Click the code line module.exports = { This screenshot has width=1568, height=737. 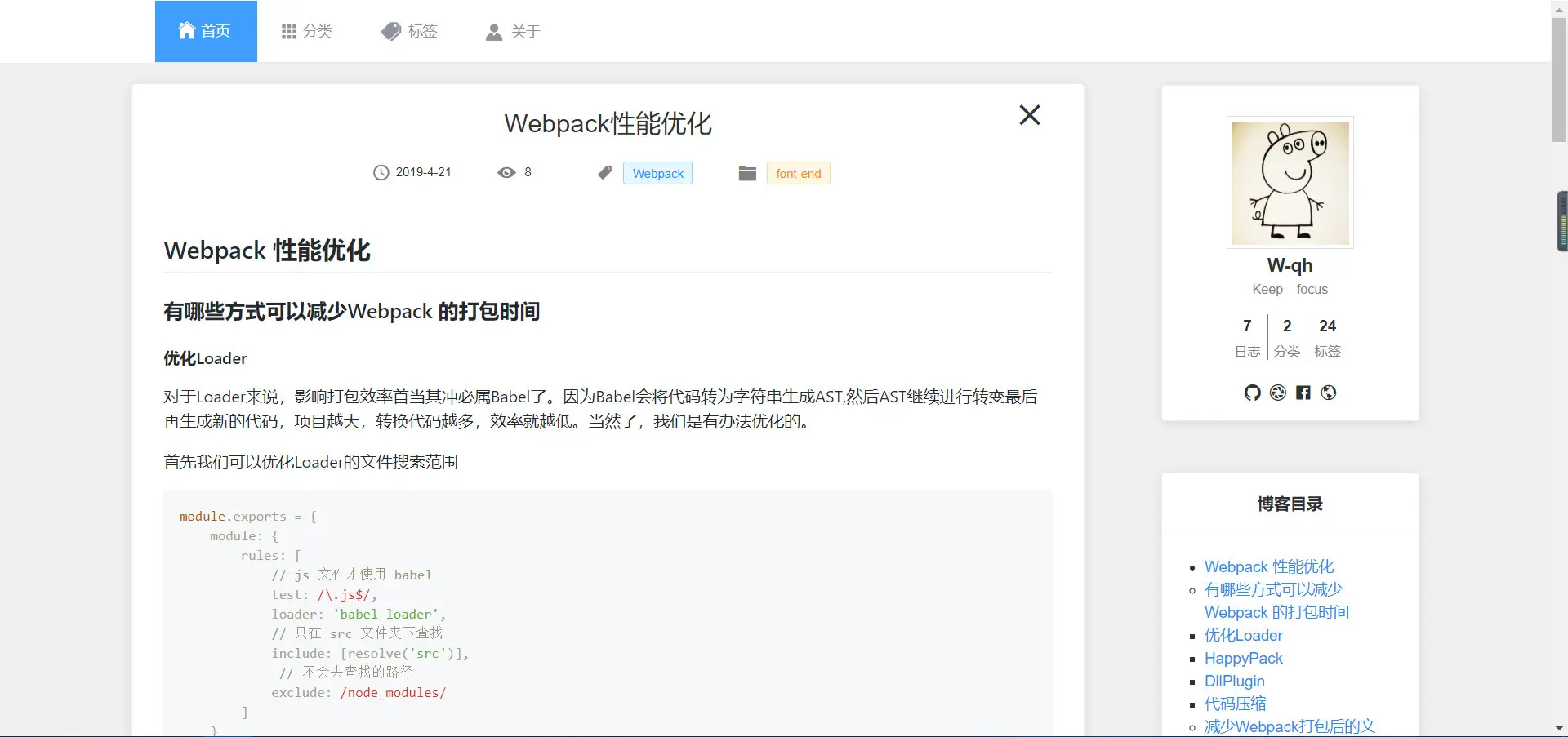pyautogui.click(x=248, y=517)
